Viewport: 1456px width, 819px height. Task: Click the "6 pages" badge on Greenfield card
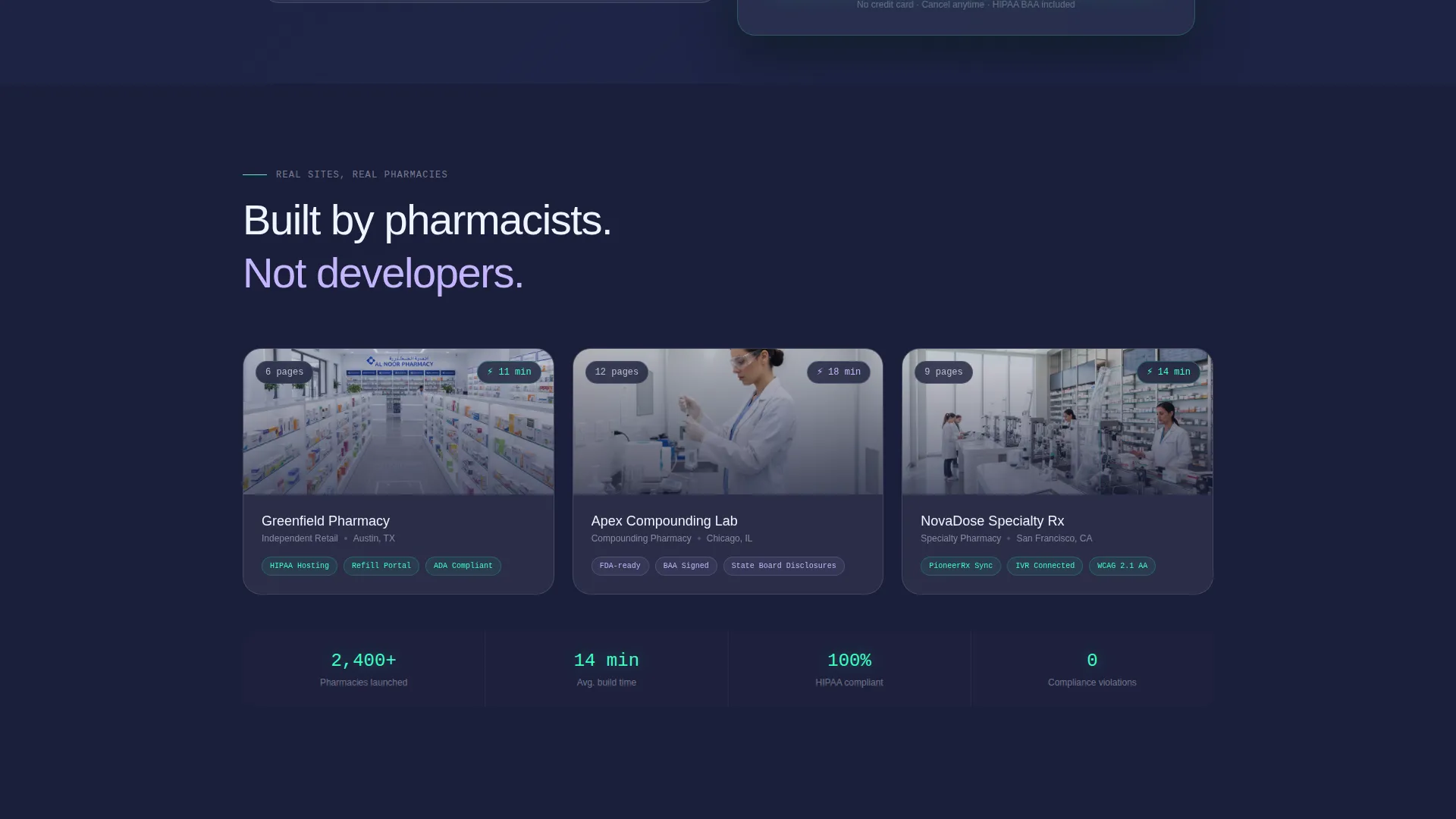tap(284, 372)
